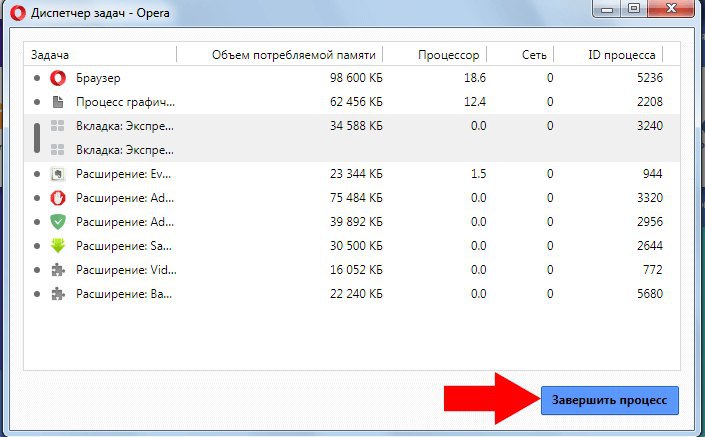Click the 98 600 КБ memory value
This screenshot has height=437, width=705.
(x=356, y=78)
